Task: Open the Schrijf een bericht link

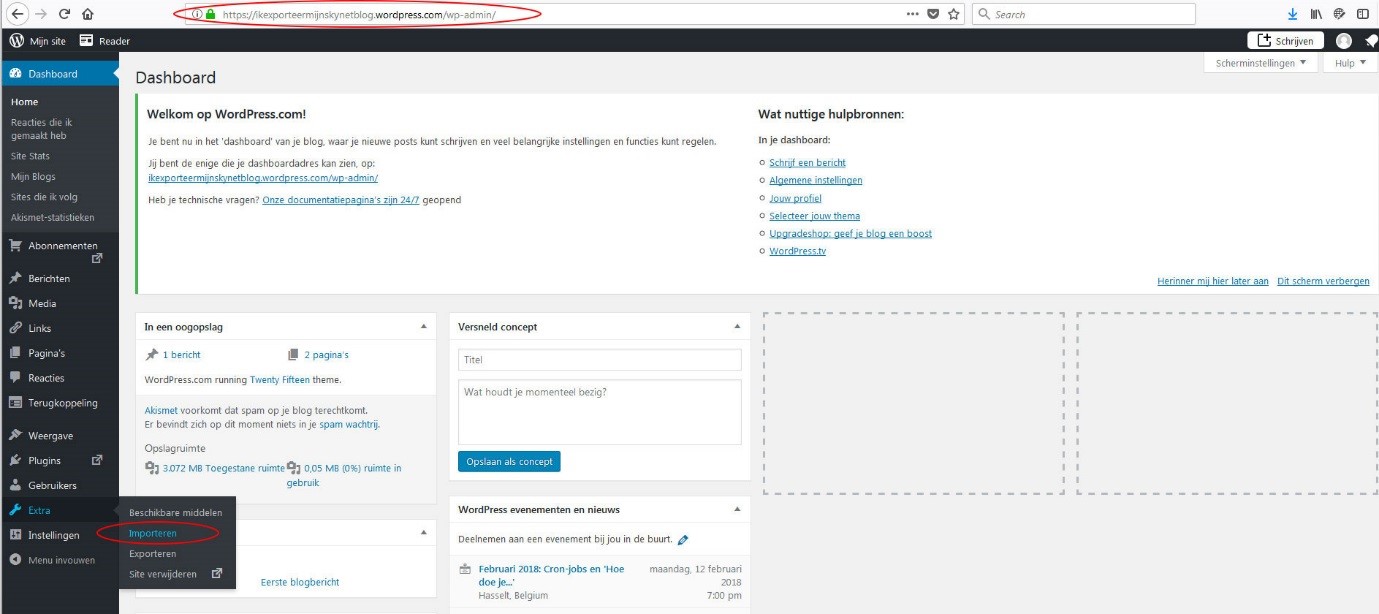Action: point(807,163)
